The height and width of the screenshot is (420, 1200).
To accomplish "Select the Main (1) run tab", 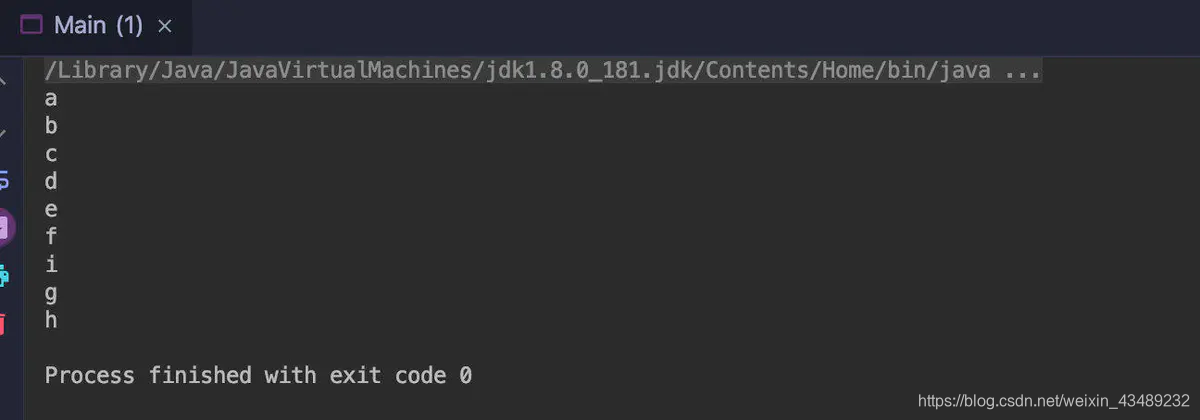I will [x=97, y=26].
